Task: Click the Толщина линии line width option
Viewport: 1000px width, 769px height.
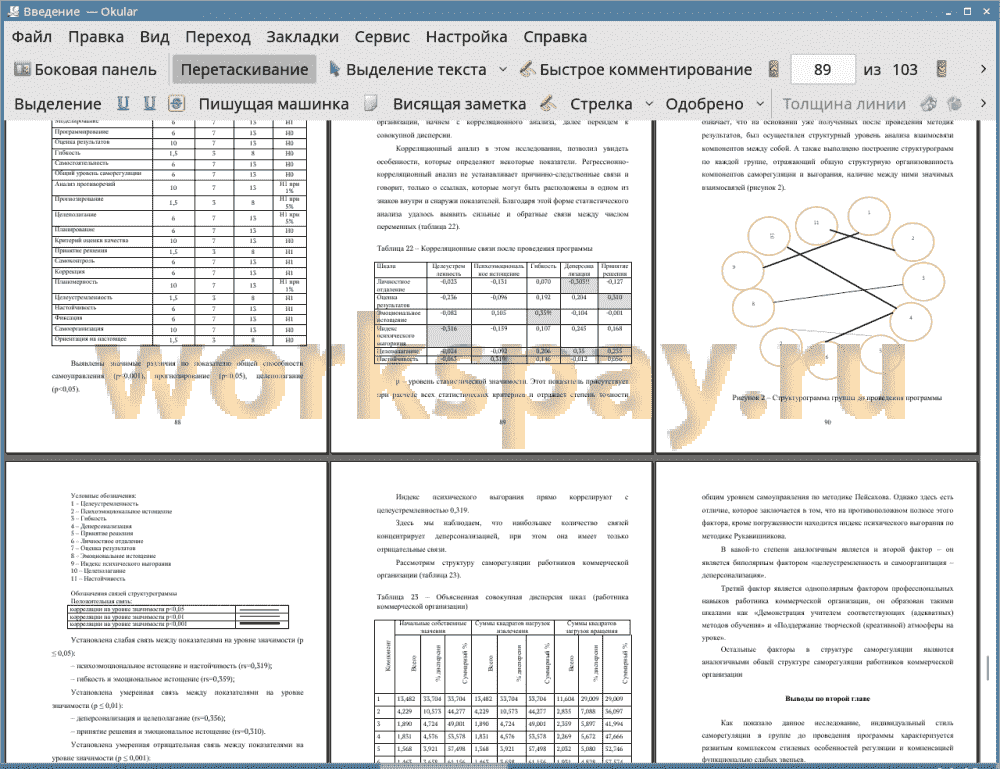Action: (844, 104)
